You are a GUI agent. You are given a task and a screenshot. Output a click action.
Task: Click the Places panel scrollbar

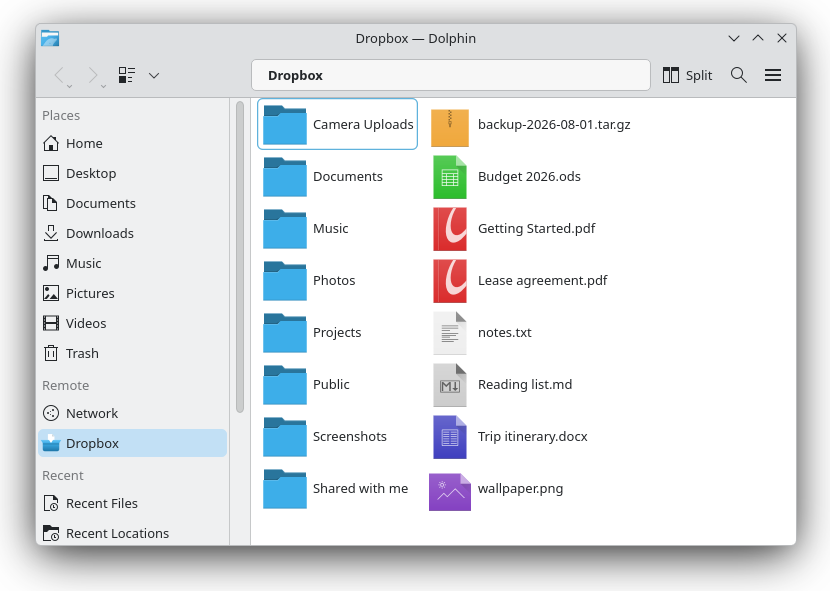(240, 257)
